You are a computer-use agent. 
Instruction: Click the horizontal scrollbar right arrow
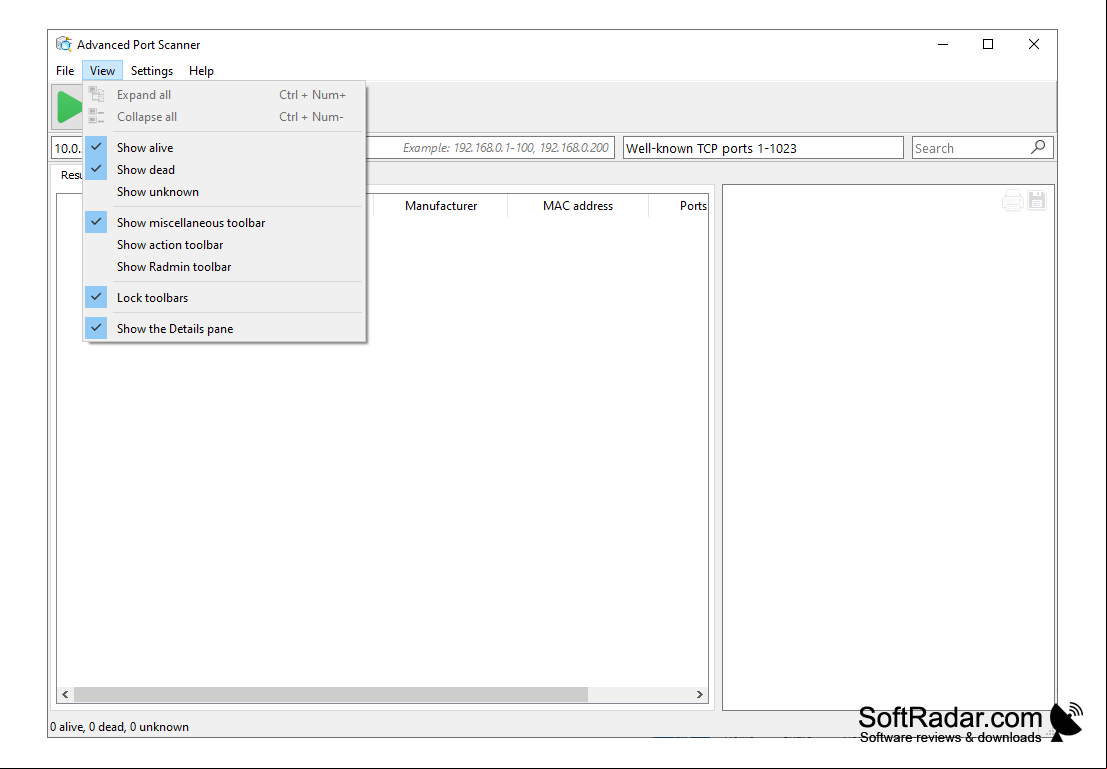pyautogui.click(x=700, y=695)
